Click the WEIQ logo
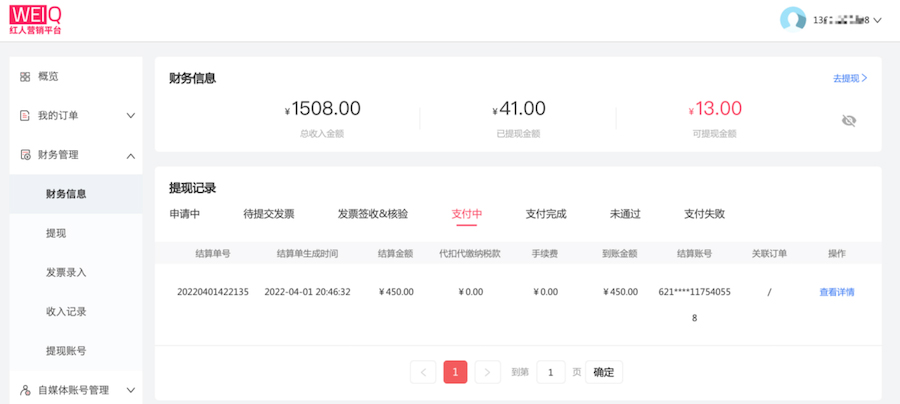The width and height of the screenshot is (900, 404). [x=35, y=19]
